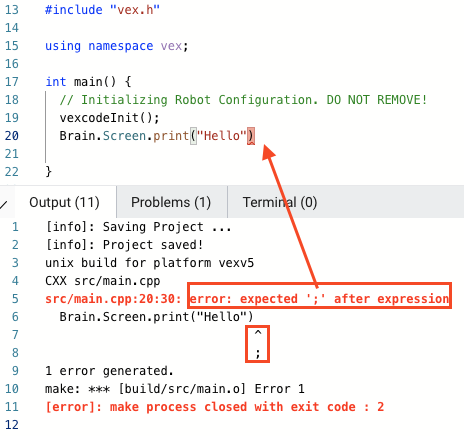464x436 pixels.
Task: Click the print method name on line 20
Action: pos(171,136)
